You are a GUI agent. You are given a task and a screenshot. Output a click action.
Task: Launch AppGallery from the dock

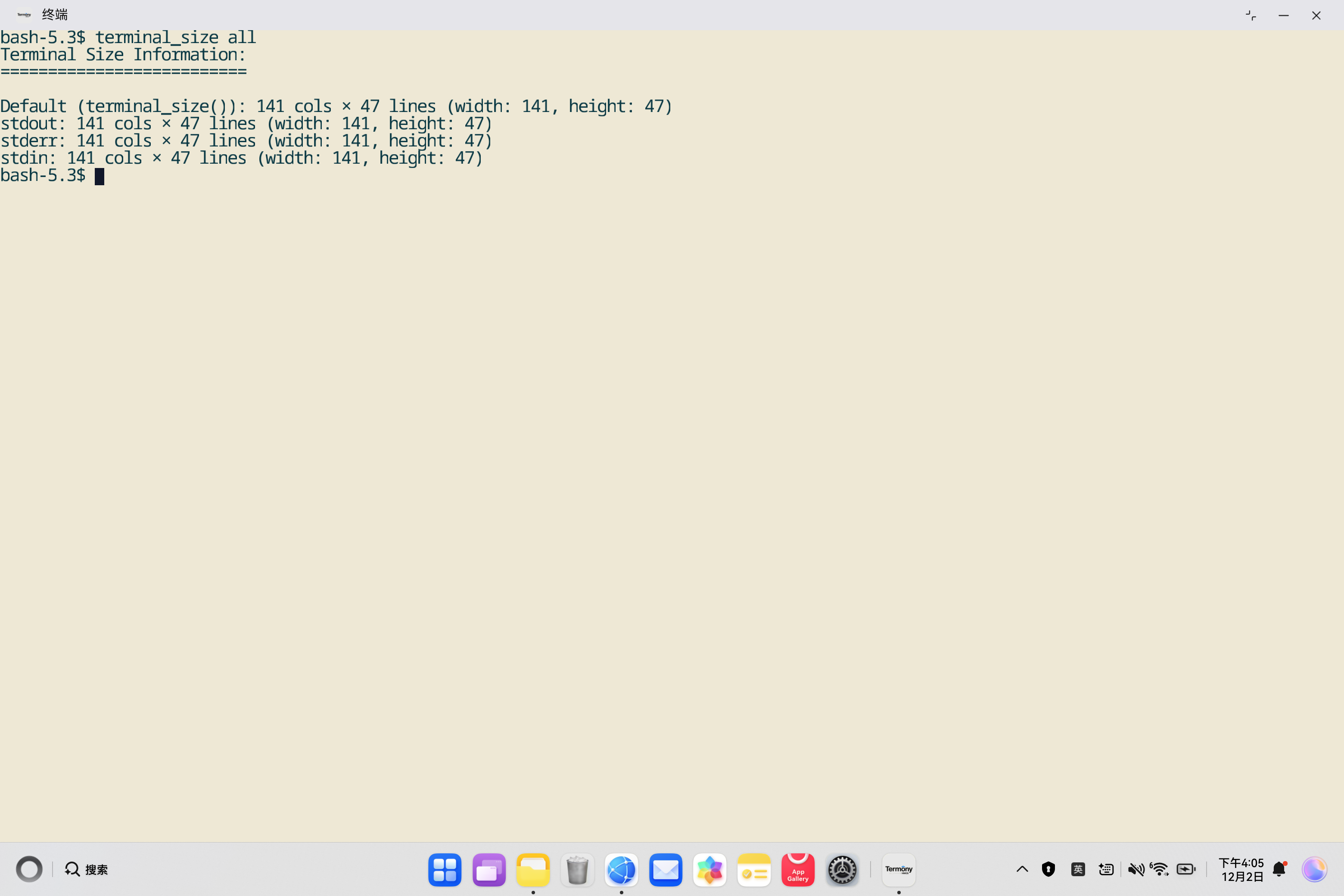(798, 869)
